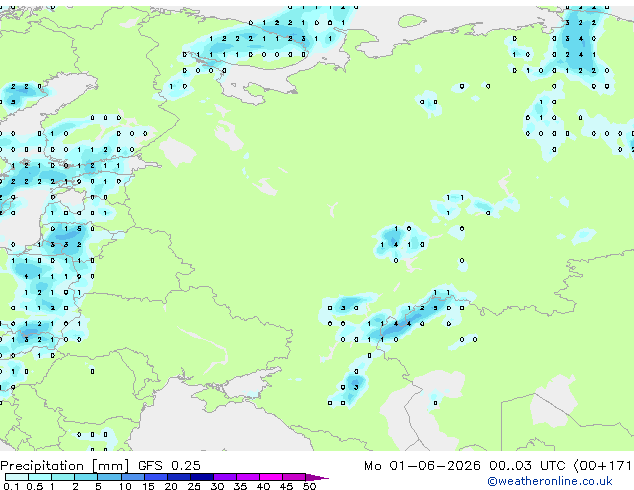Click the '50' legend scale number
Image resolution: width=634 pixels, height=490 pixels.
(309, 486)
